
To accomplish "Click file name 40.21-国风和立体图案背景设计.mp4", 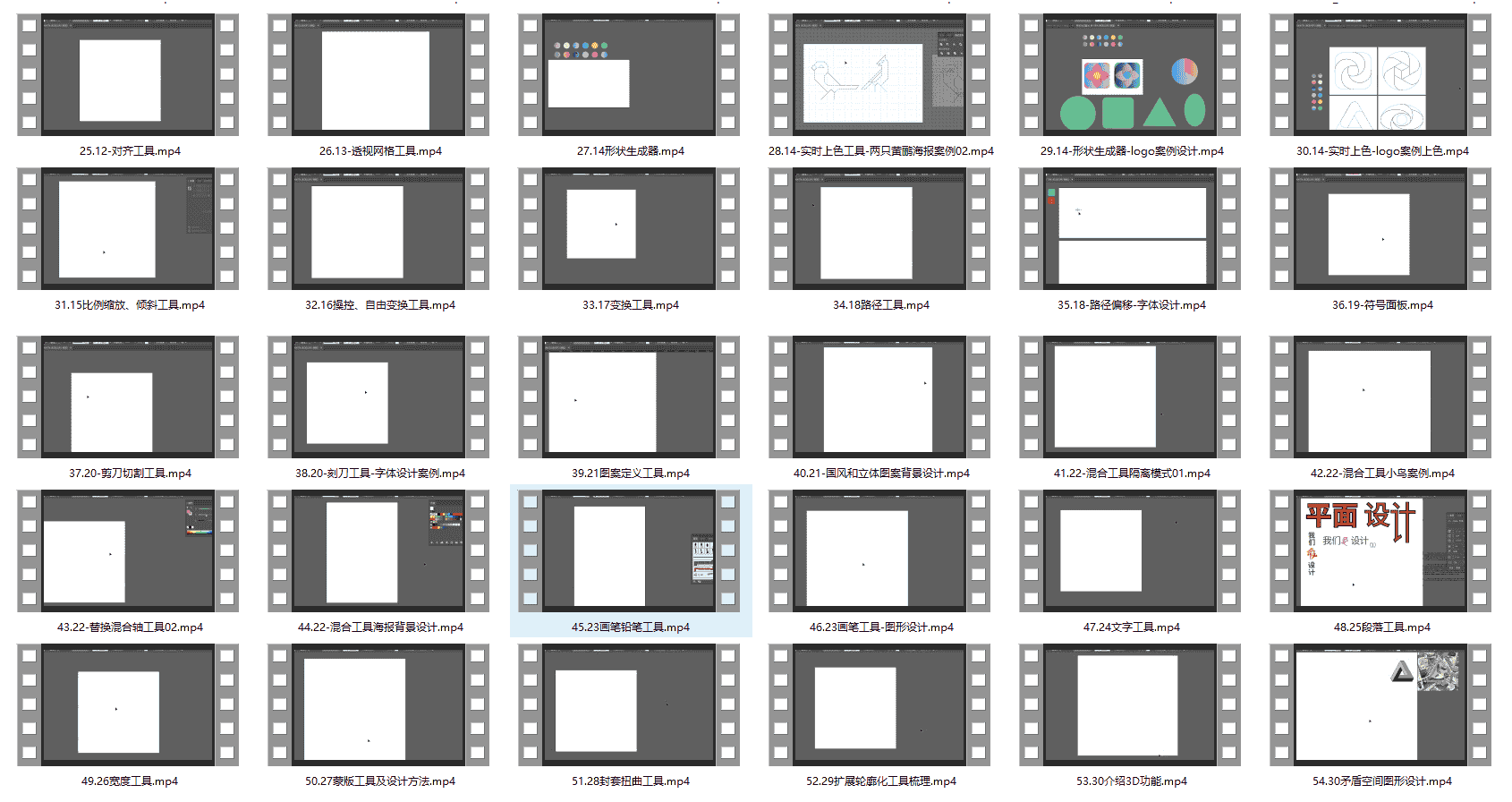I will pos(881,474).
